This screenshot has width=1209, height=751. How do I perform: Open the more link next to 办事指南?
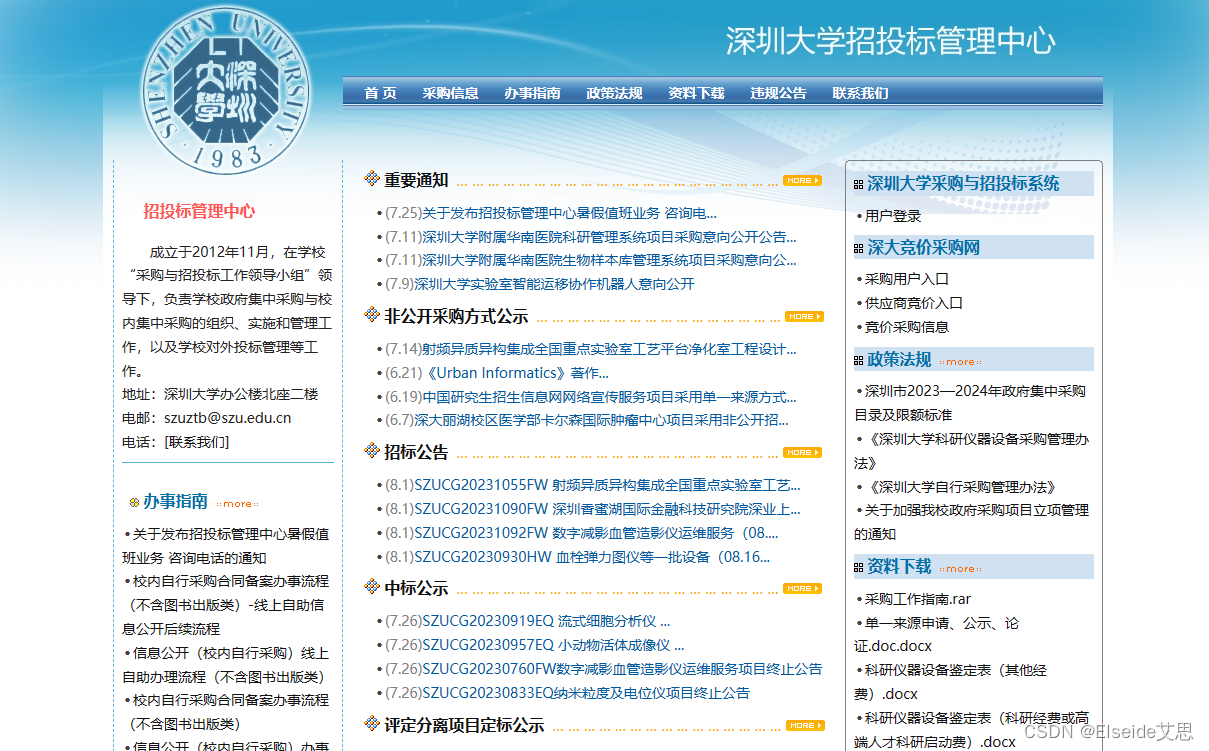[237, 504]
